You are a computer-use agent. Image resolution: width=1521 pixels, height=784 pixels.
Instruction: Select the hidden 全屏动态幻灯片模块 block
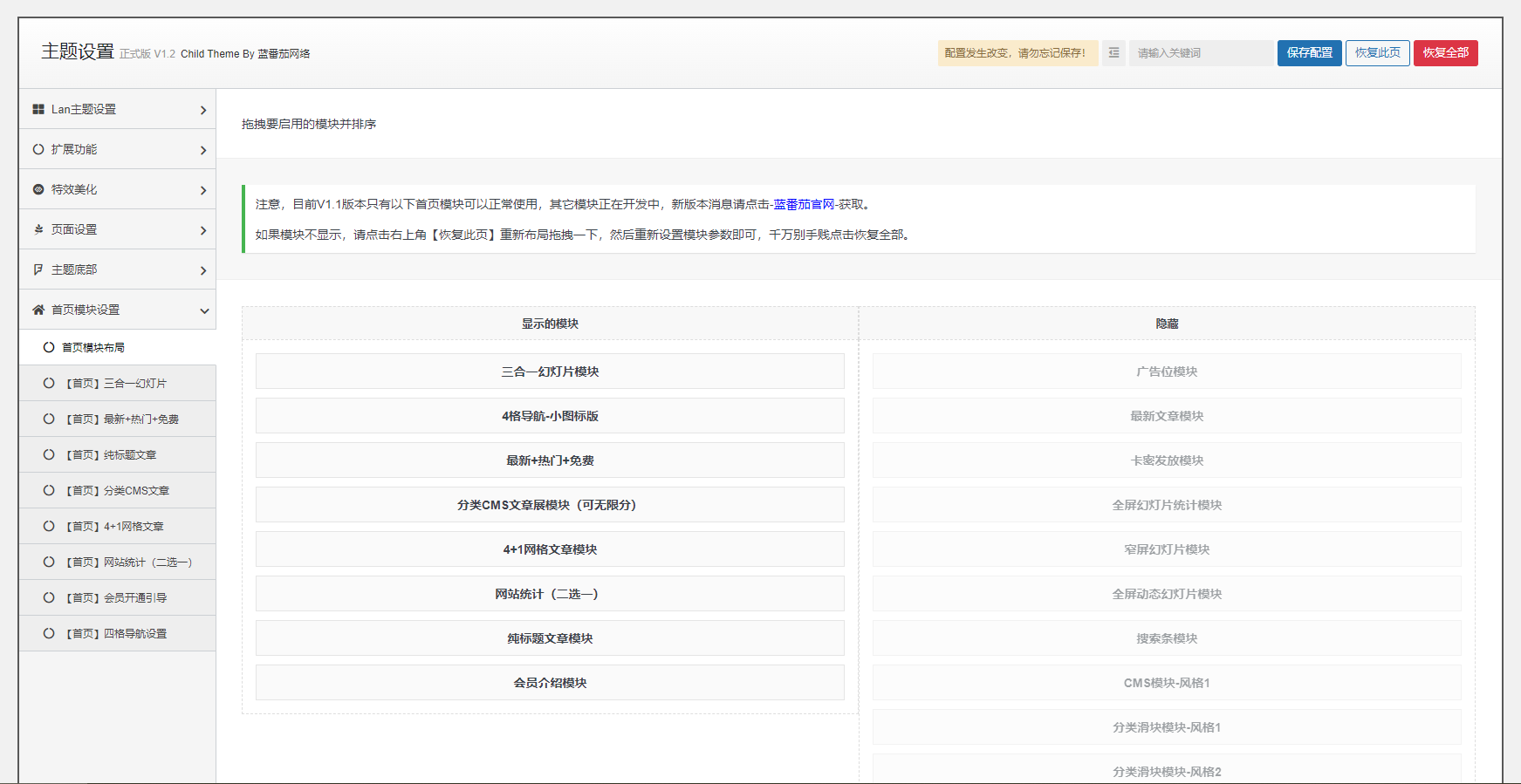(x=1167, y=594)
